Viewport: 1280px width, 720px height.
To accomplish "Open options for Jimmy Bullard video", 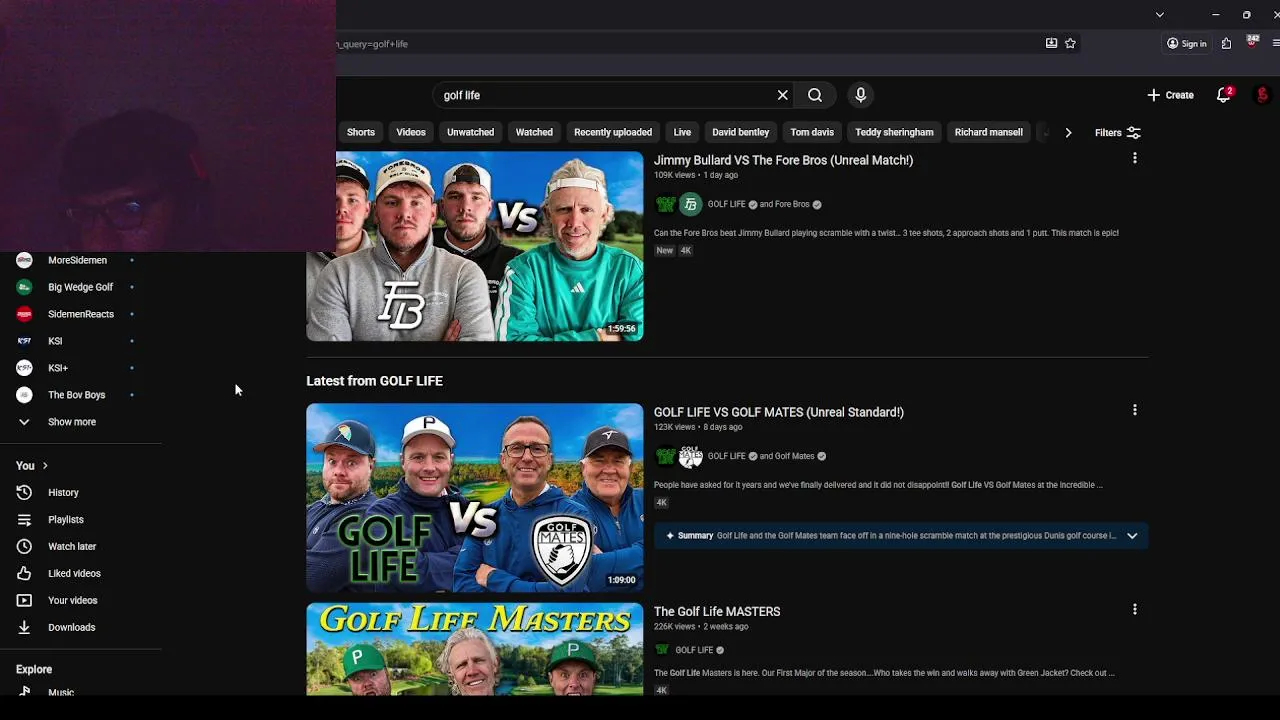I will 1134,158.
